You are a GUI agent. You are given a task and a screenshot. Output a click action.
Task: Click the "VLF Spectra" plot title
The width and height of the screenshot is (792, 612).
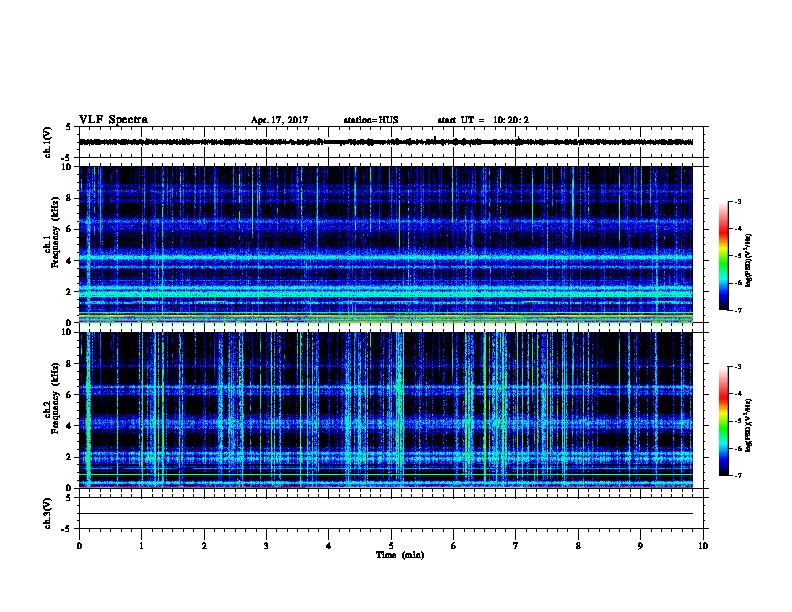click(113, 120)
